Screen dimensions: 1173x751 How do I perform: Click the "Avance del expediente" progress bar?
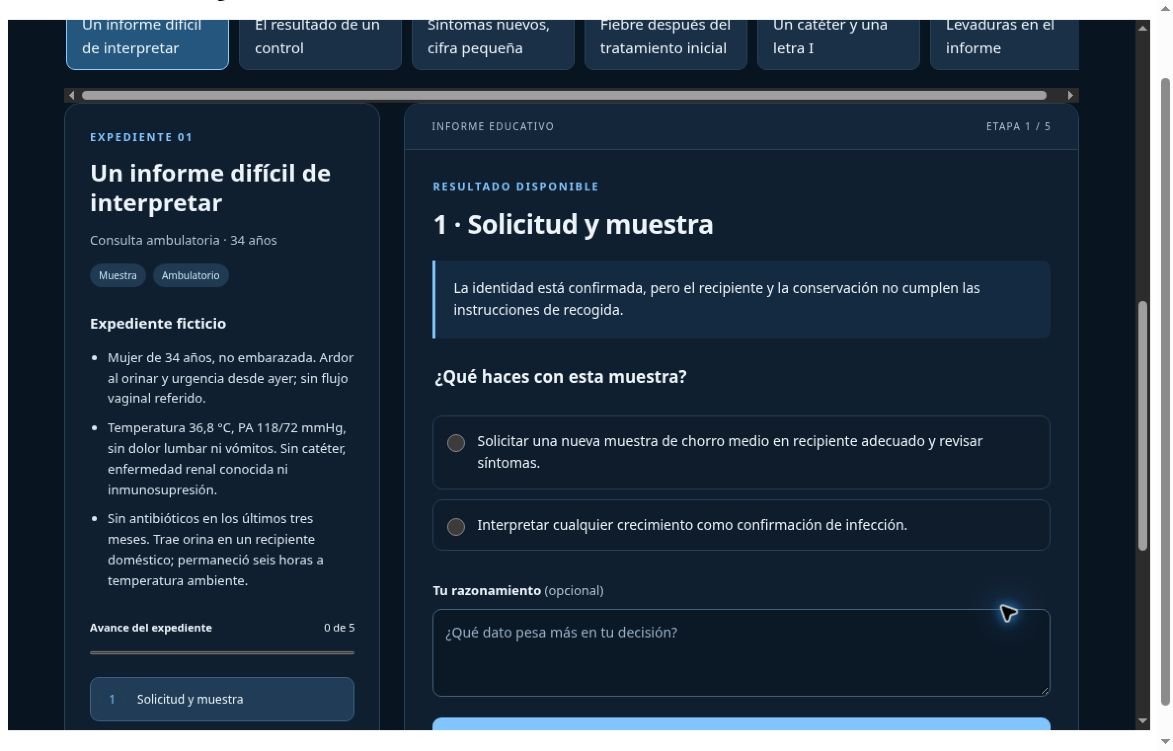(222, 652)
